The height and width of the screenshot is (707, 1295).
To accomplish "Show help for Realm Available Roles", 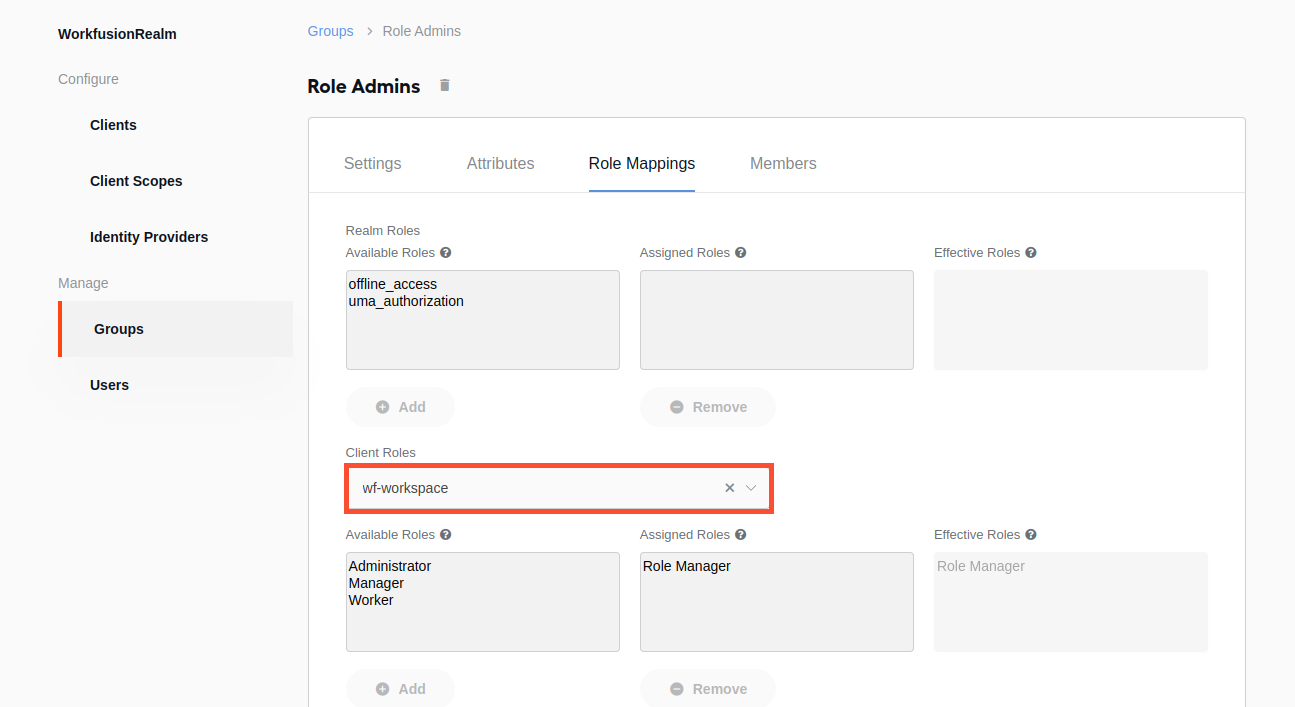I will pos(446,253).
